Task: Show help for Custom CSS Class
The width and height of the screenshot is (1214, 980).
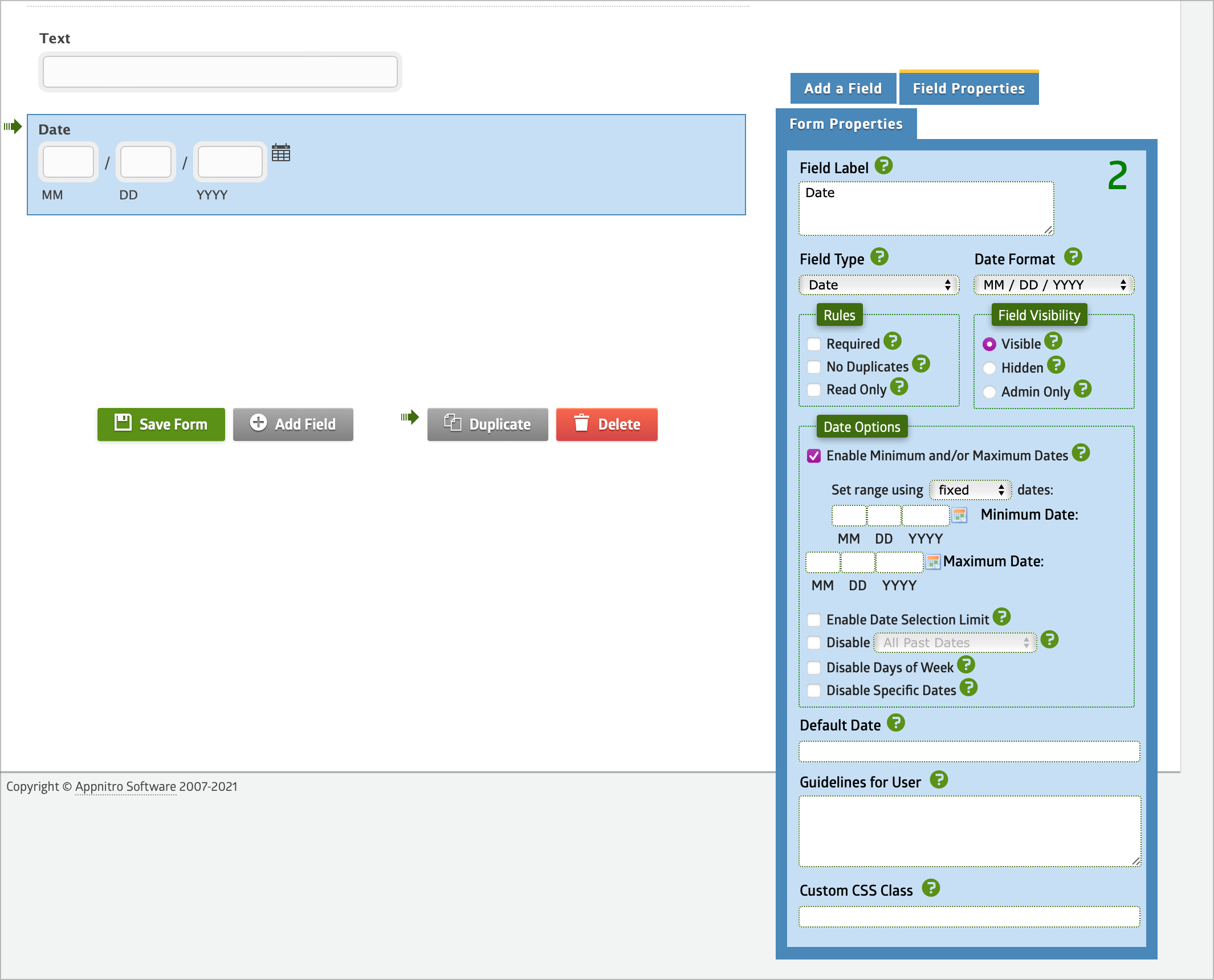Action: click(x=931, y=888)
